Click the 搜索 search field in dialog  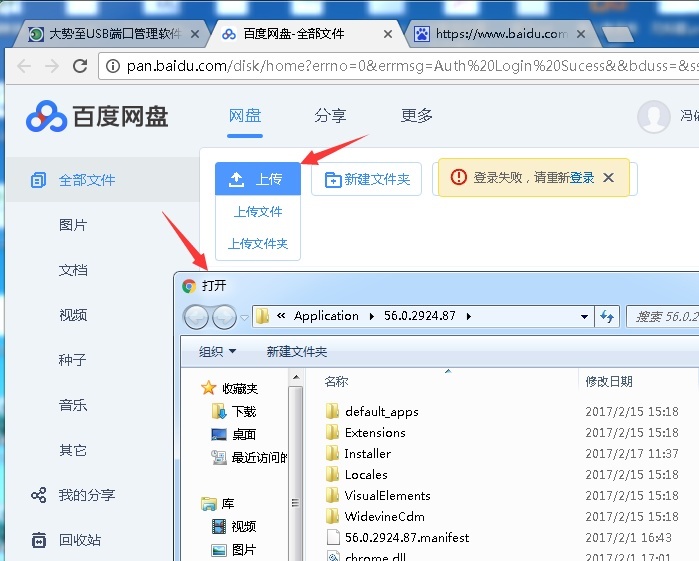pyautogui.click(x=662, y=316)
